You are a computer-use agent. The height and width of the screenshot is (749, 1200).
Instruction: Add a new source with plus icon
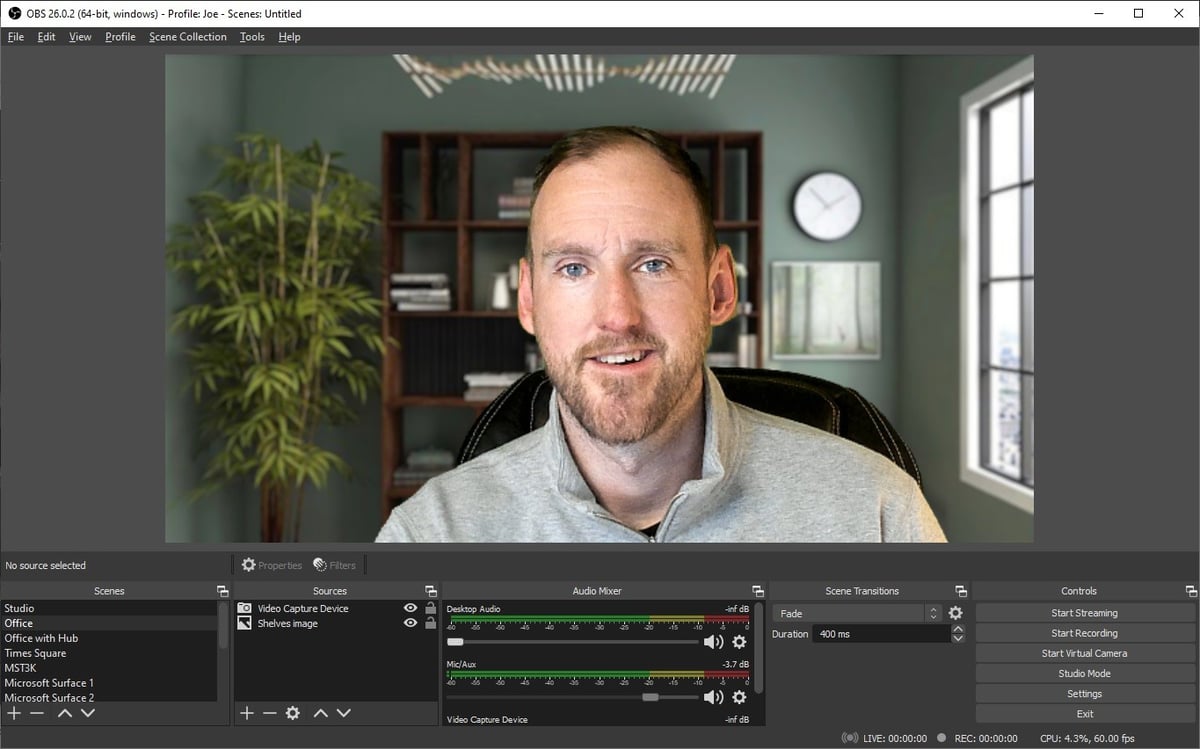tap(246, 713)
